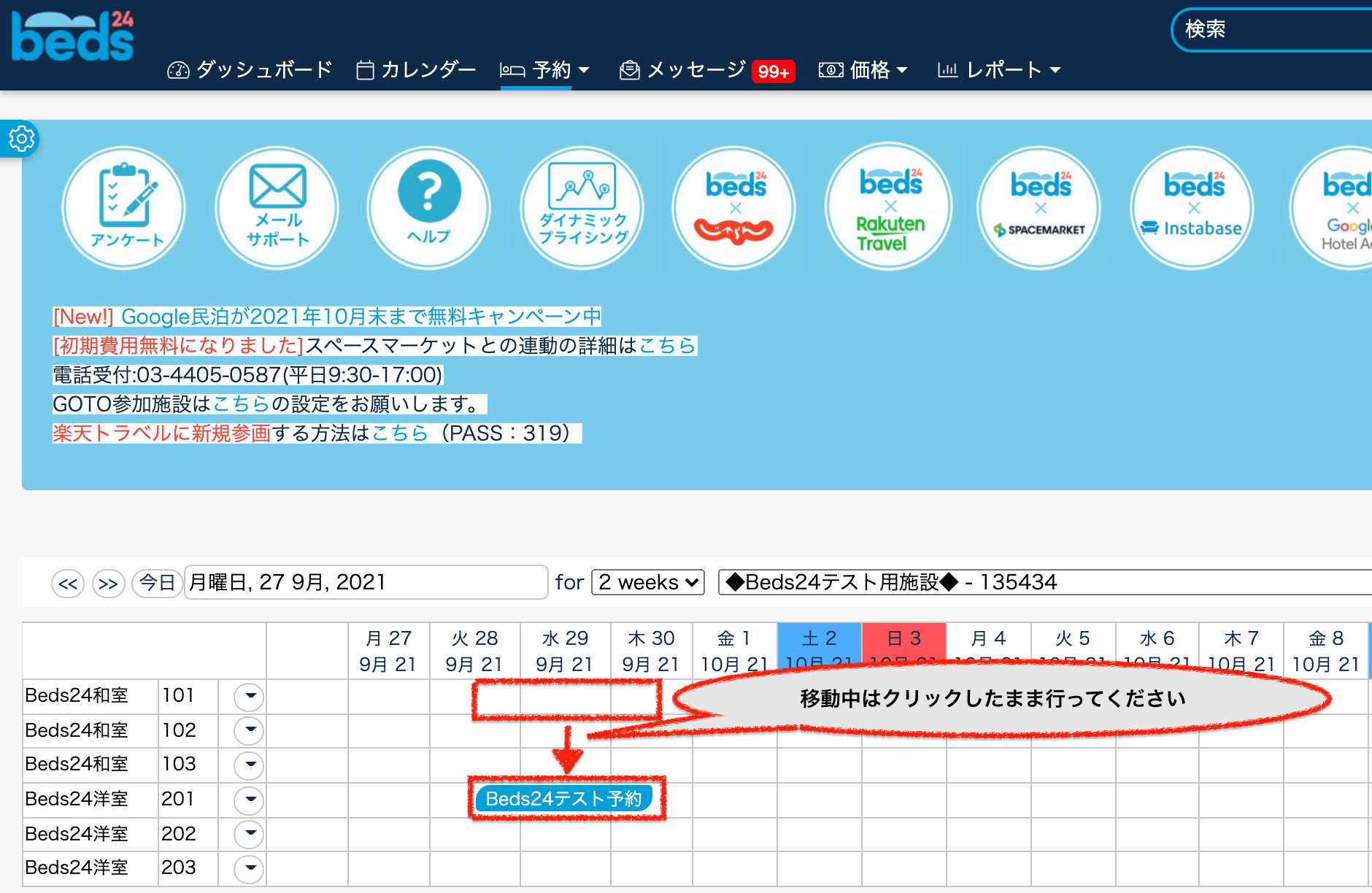Click the Beds24 logo
The height and width of the screenshot is (893, 1372).
click(x=72, y=36)
